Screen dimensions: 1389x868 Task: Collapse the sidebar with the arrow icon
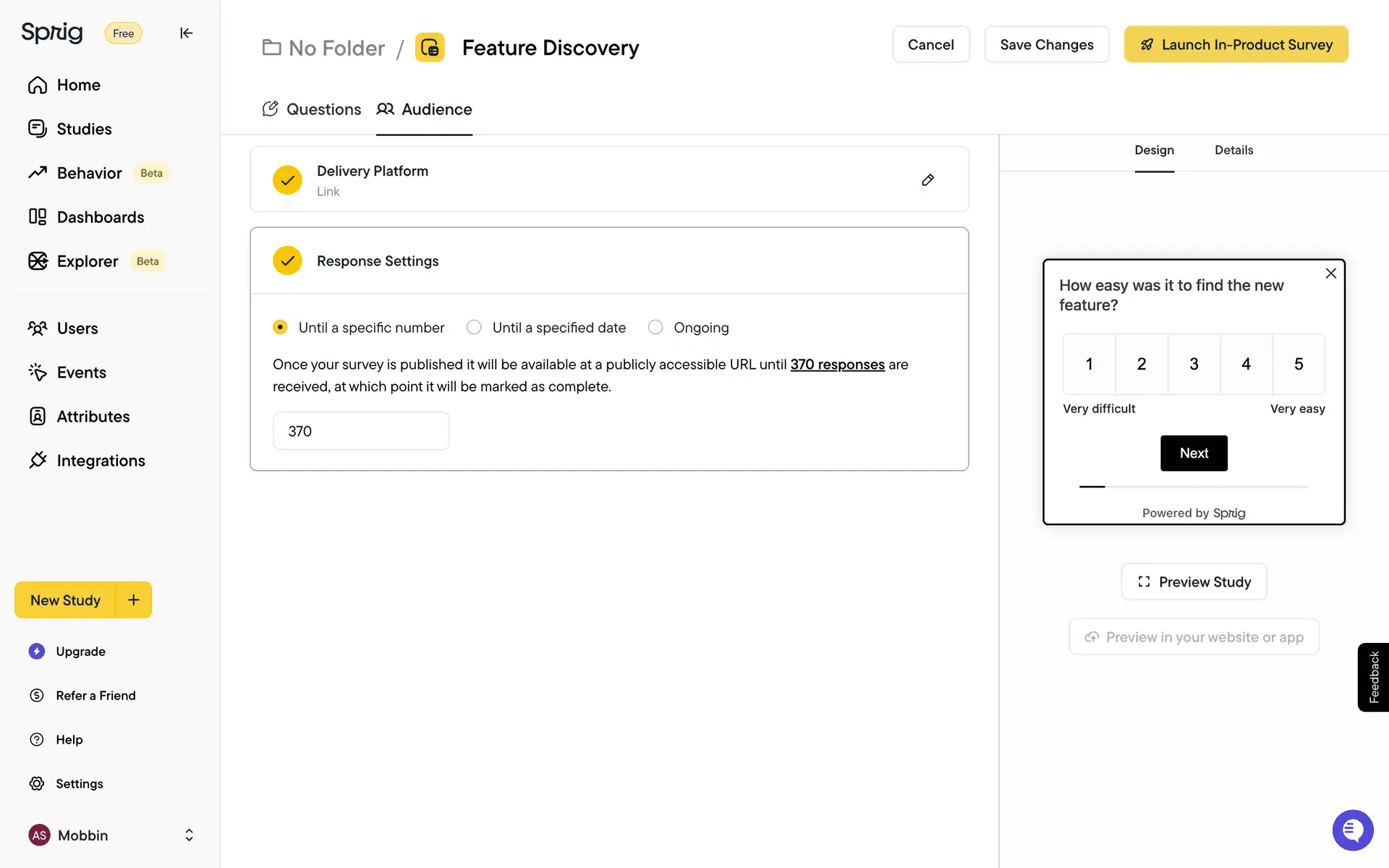tap(186, 33)
